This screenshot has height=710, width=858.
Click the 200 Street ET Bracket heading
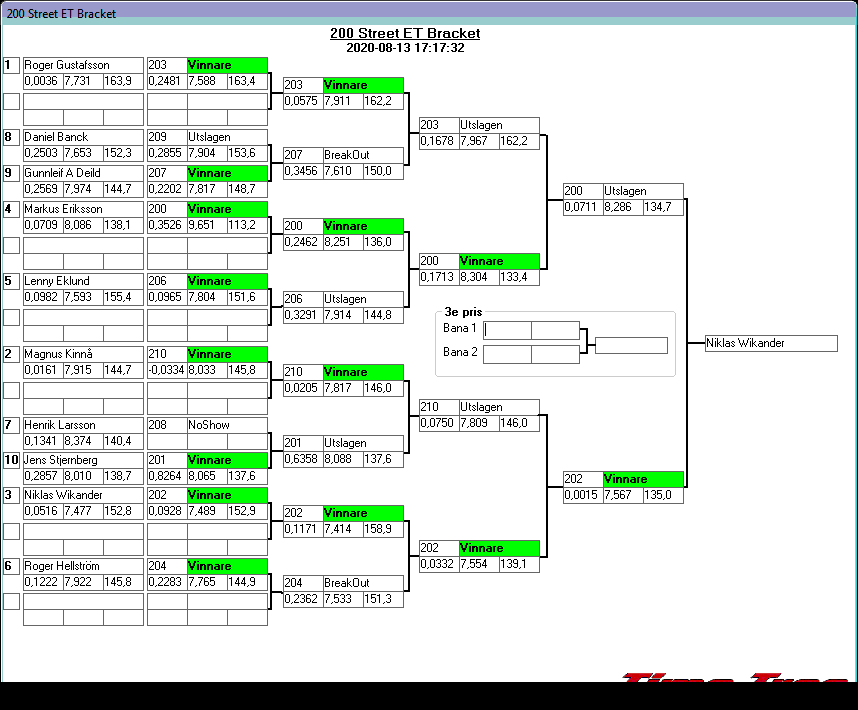click(x=405, y=33)
